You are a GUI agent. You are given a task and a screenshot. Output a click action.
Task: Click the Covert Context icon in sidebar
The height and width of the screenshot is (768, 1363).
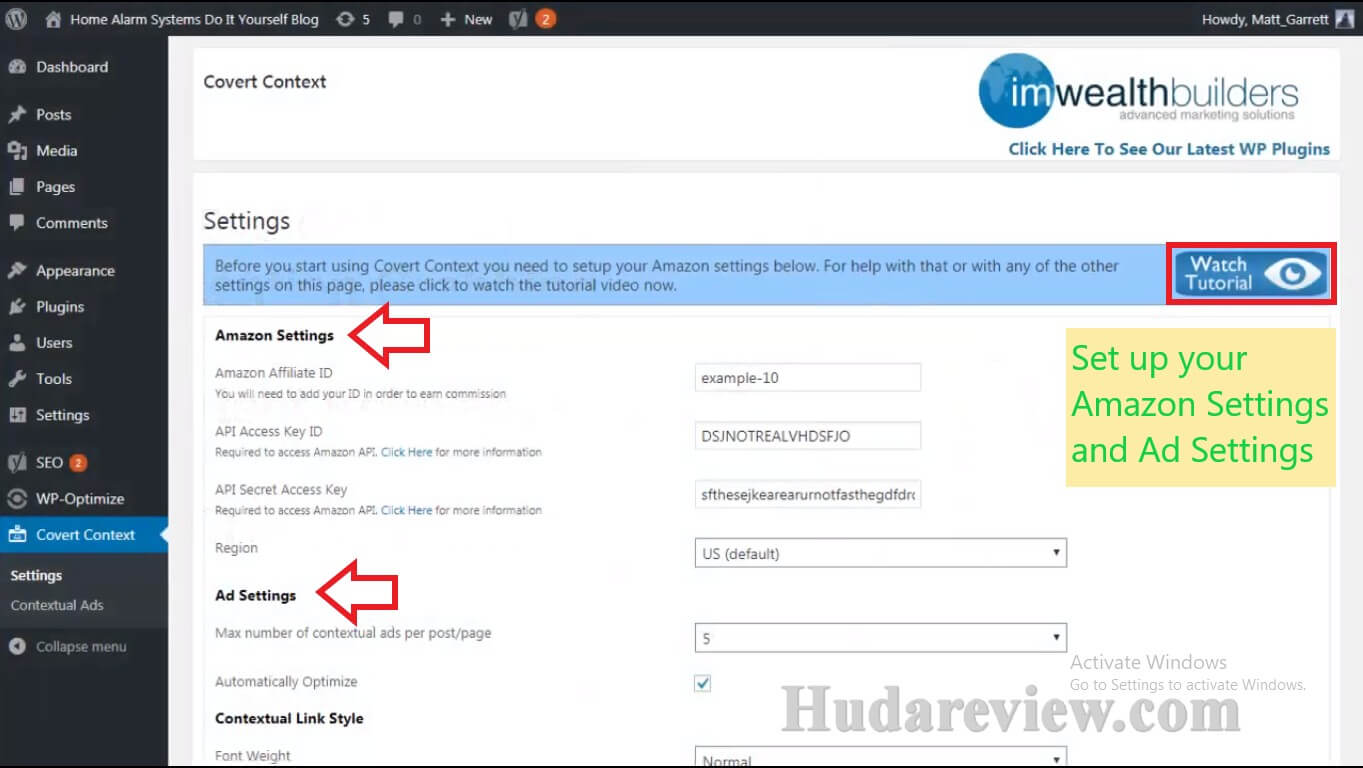pos(17,535)
